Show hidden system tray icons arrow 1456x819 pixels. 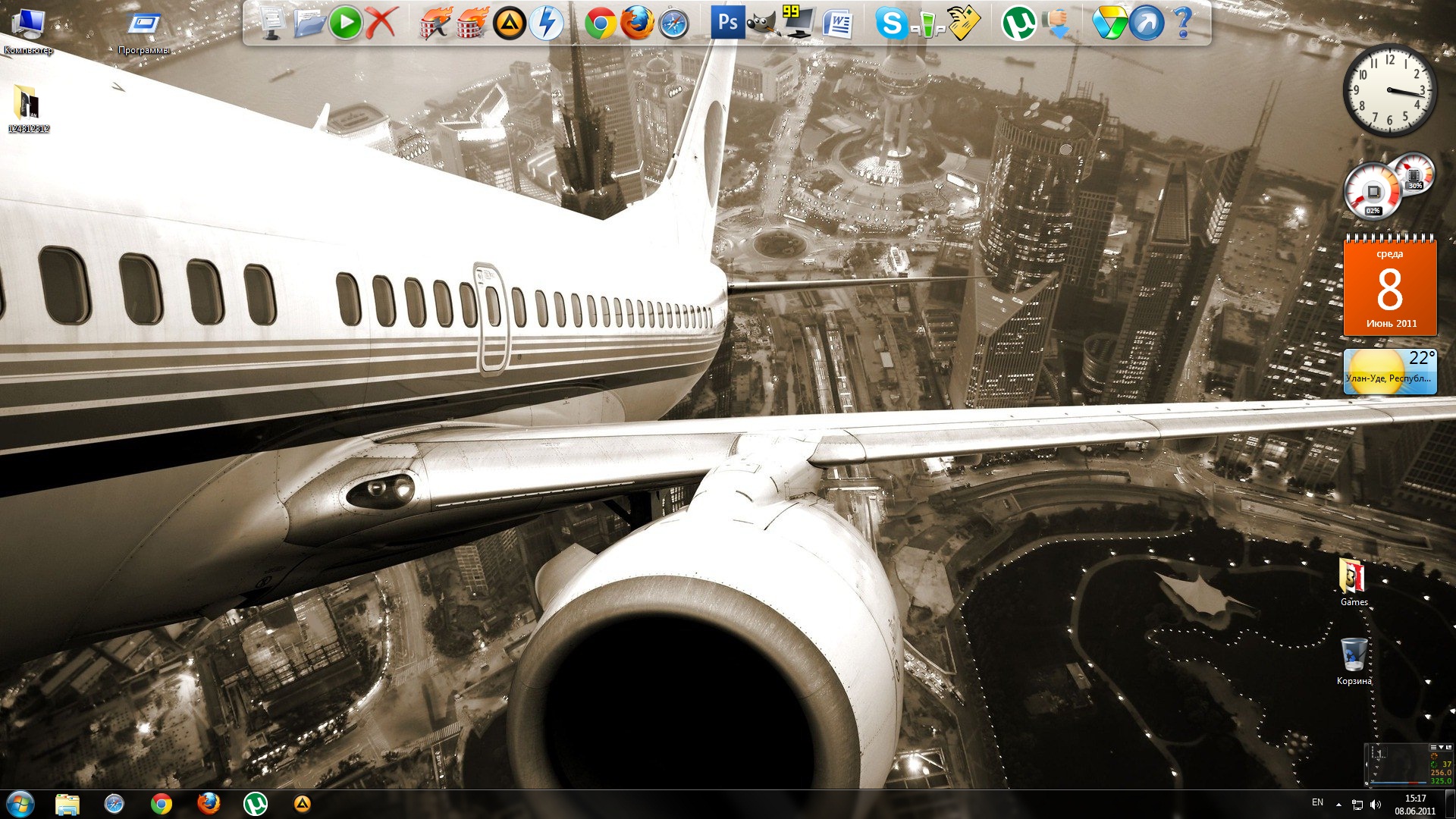coord(1338,804)
